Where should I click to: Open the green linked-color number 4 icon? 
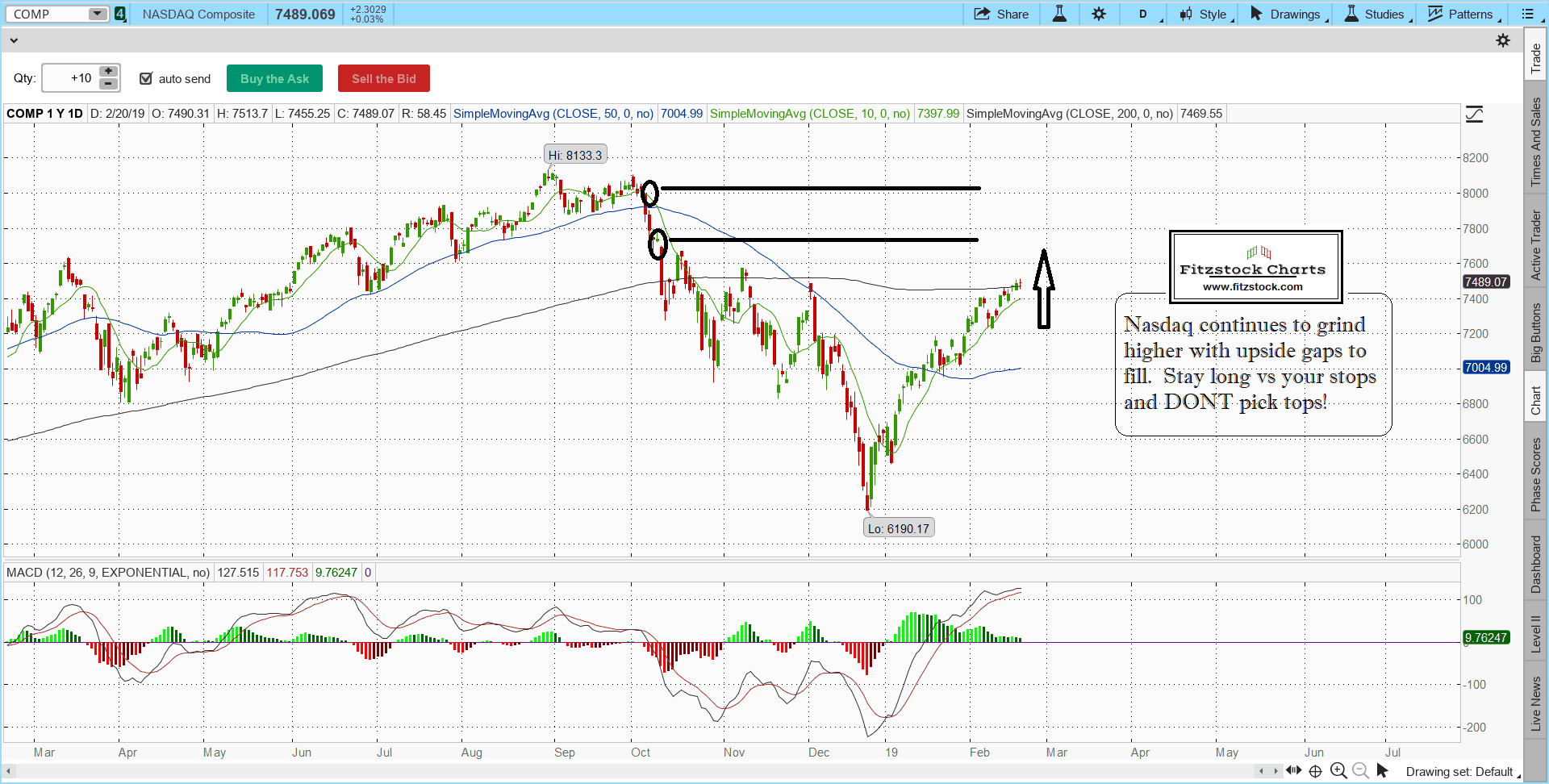pos(120,14)
